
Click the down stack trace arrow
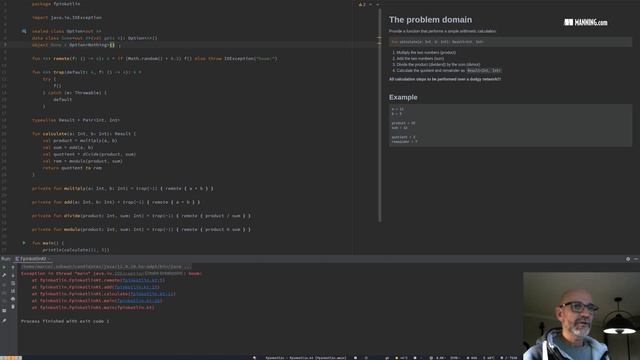(13, 276)
